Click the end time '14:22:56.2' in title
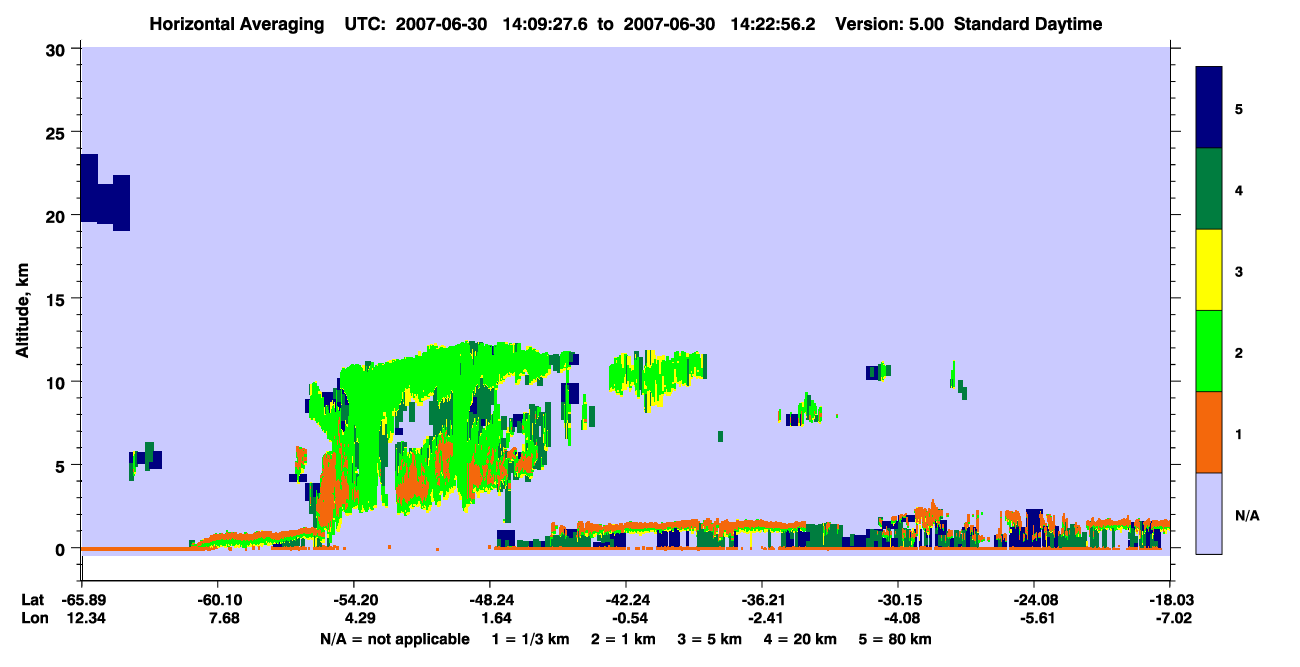 pos(774,24)
